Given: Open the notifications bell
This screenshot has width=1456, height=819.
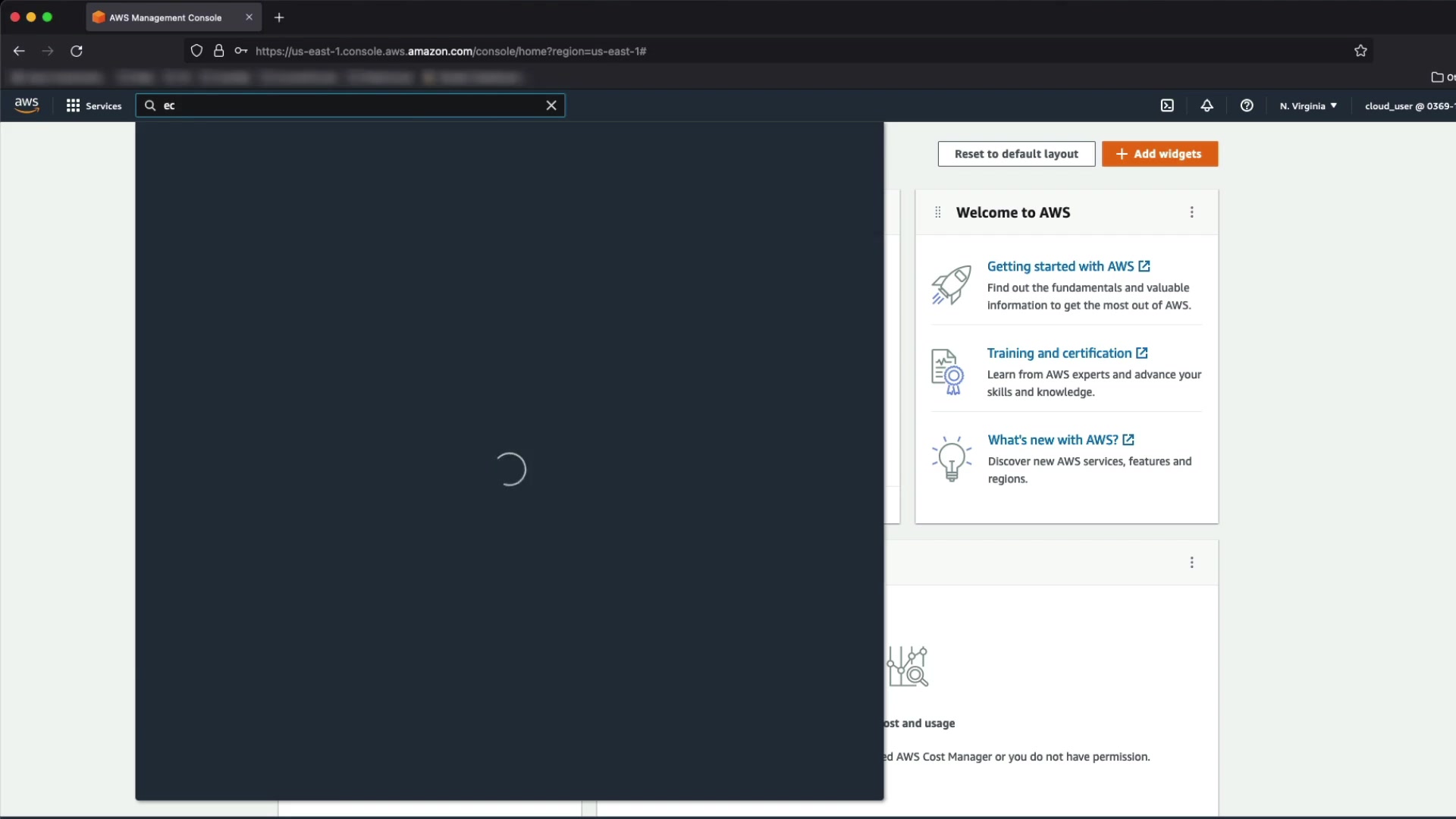Looking at the screenshot, I should (1207, 105).
